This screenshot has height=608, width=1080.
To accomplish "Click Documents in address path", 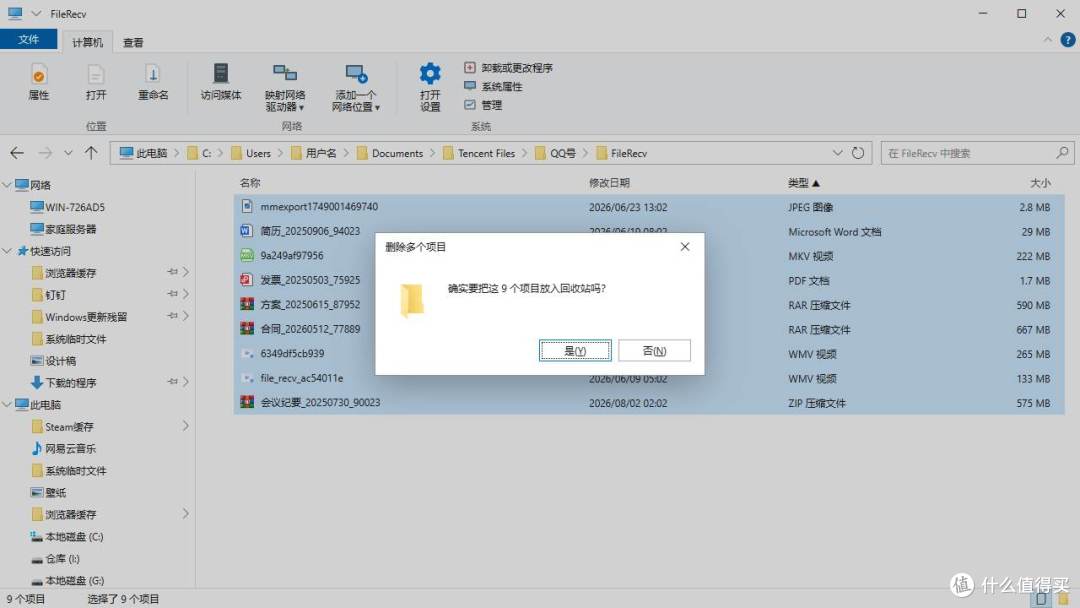I will click(397, 153).
